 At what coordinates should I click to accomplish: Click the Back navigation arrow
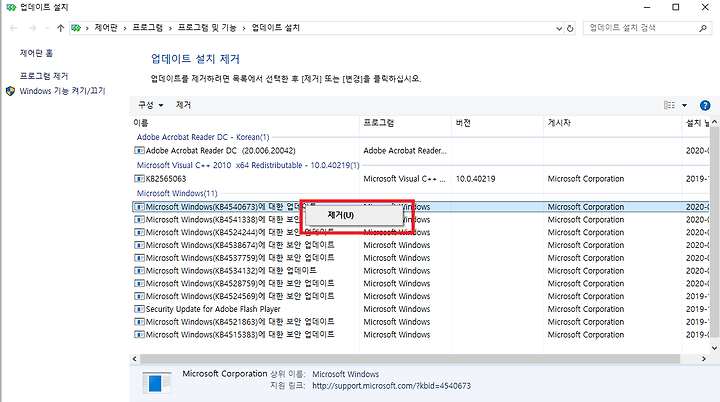tap(13, 28)
